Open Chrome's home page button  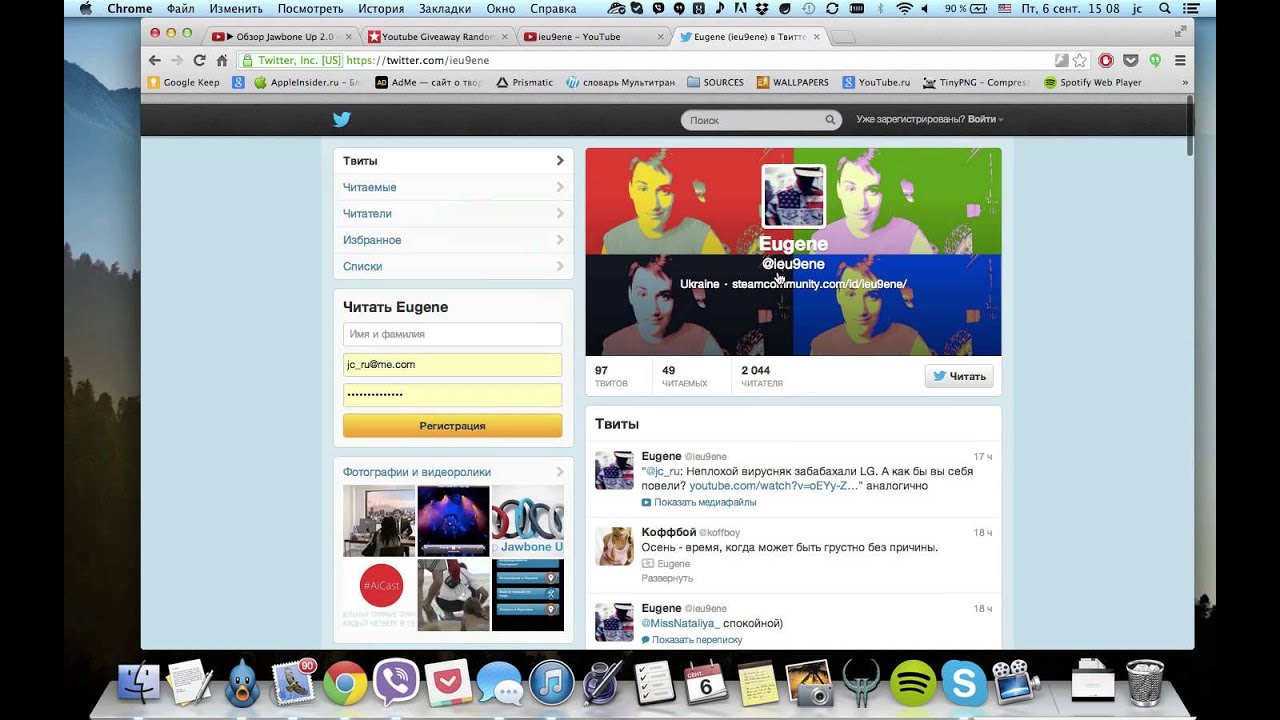[x=222, y=60]
